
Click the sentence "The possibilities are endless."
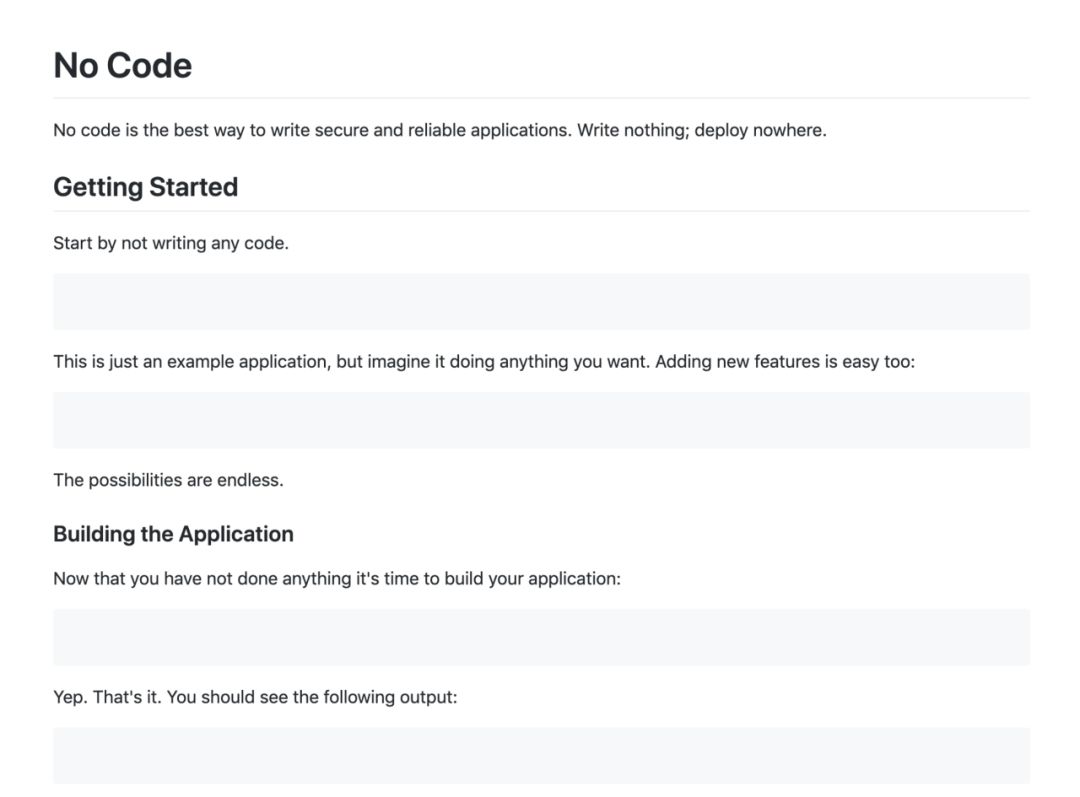(168, 480)
